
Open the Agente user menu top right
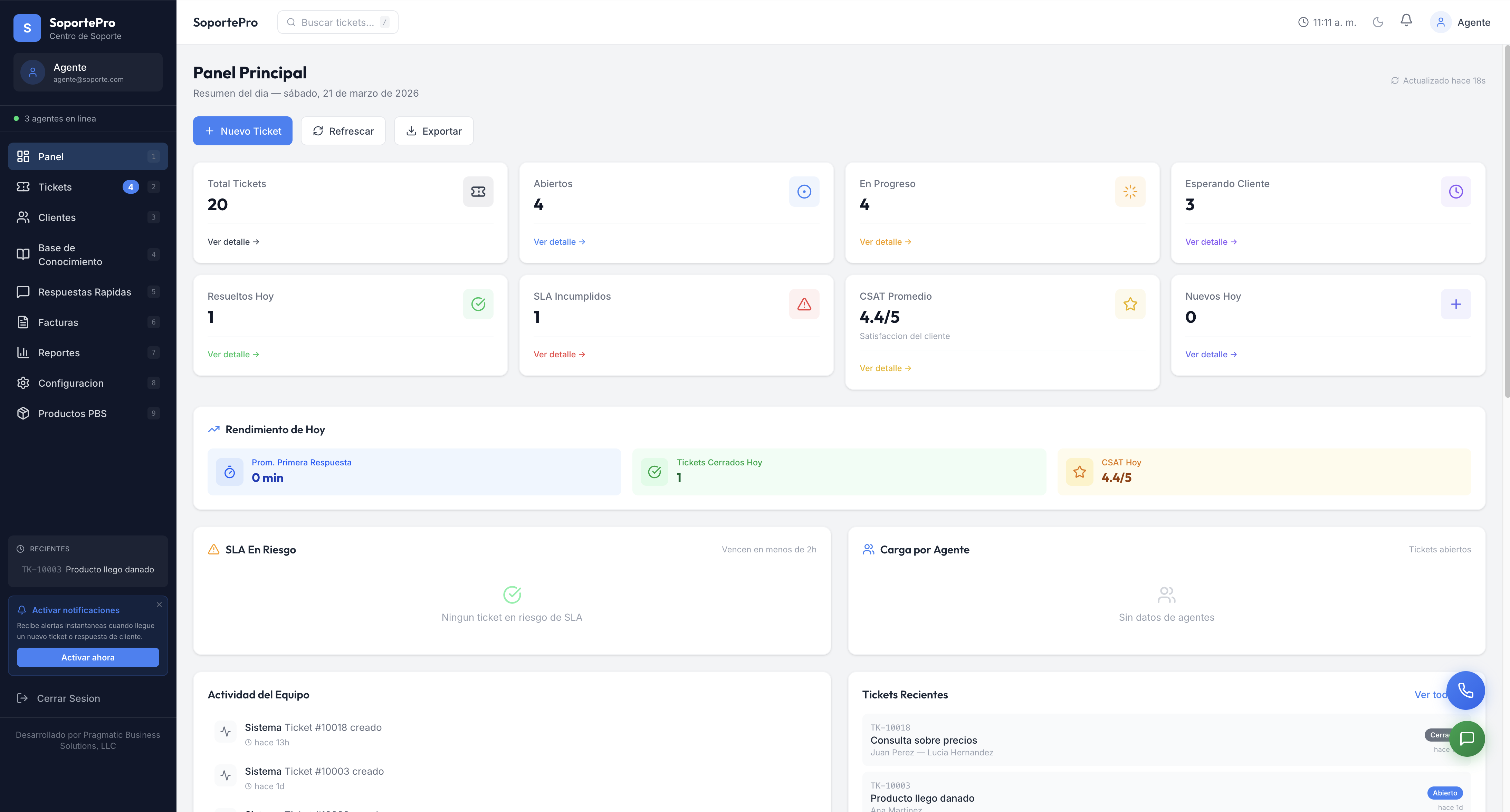click(x=1460, y=22)
